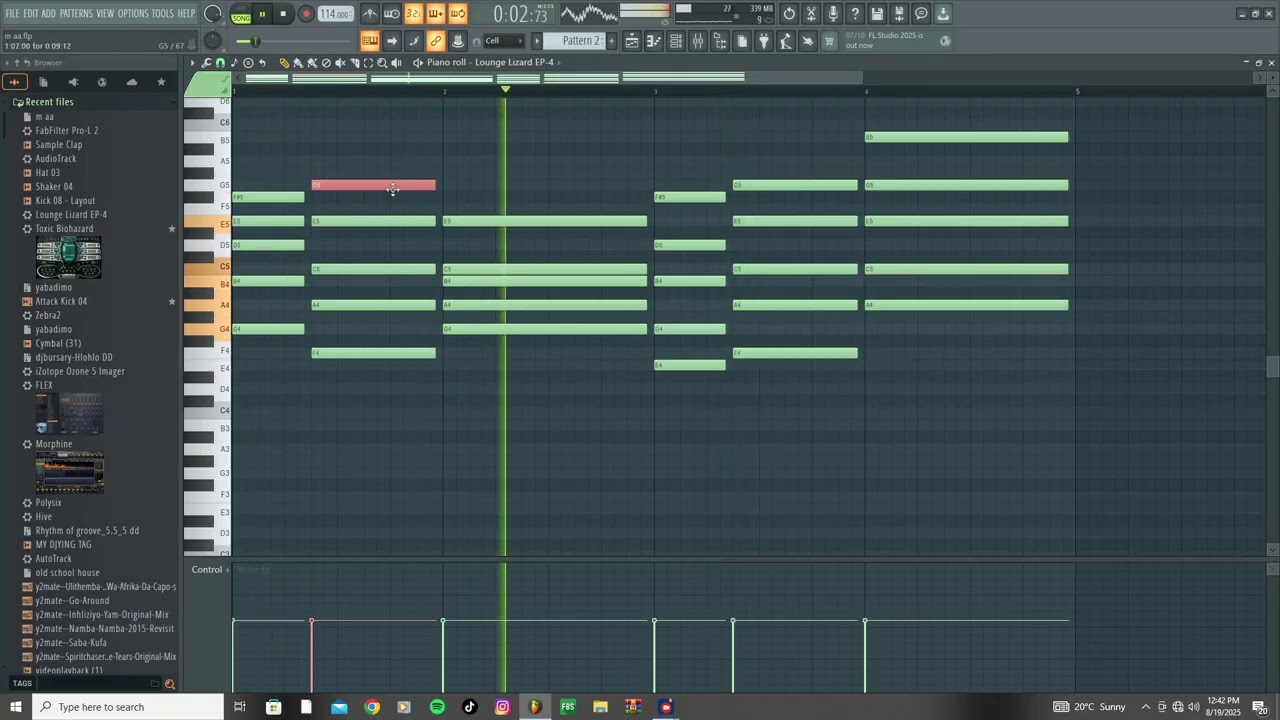Click the tempo tapper icon
1280x720 pixels.
(786, 41)
